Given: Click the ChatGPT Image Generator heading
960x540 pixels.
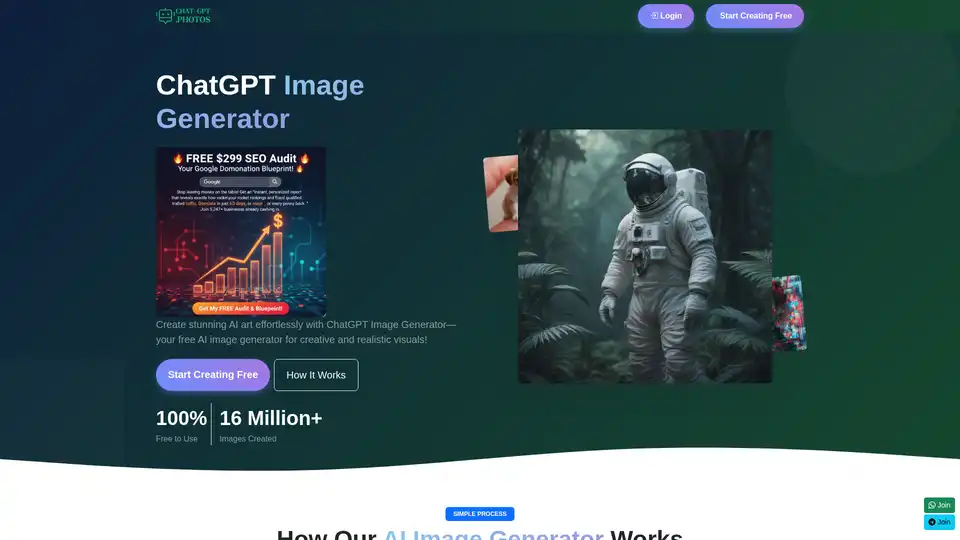Looking at the screenshot, I should (x=260, y=102).
